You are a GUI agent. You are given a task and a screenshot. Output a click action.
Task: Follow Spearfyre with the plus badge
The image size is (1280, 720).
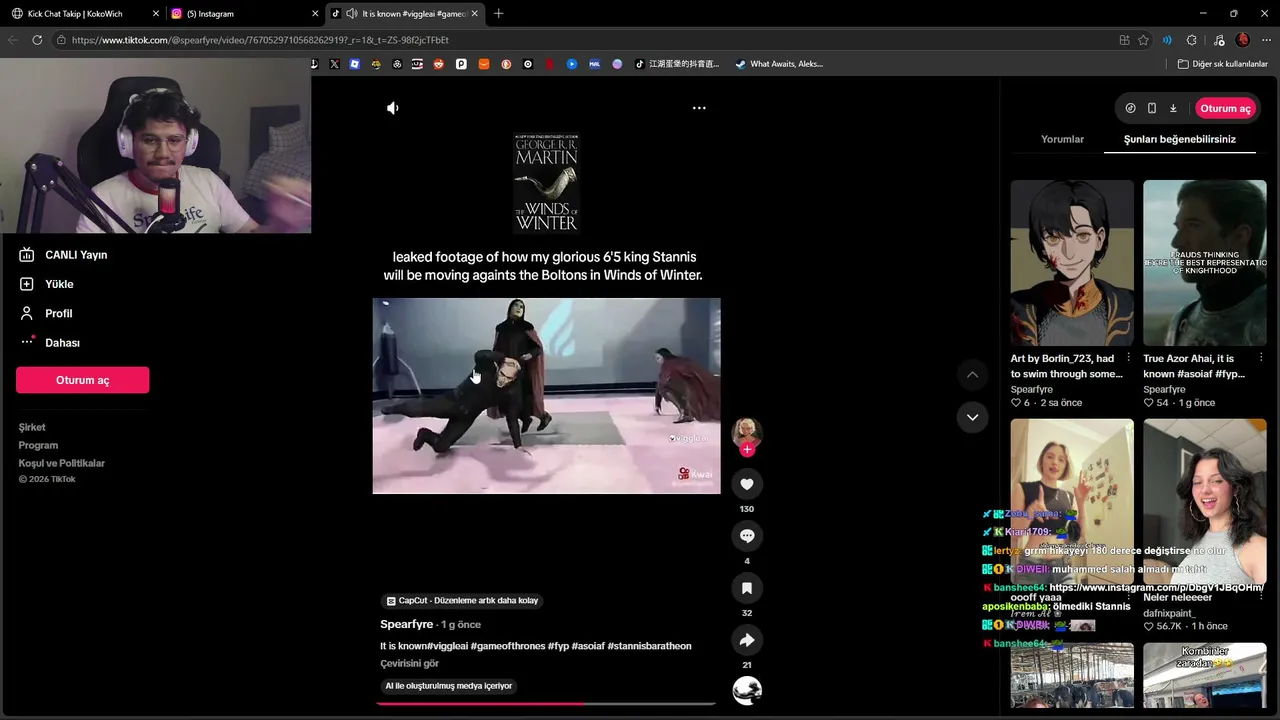[747, 449]
